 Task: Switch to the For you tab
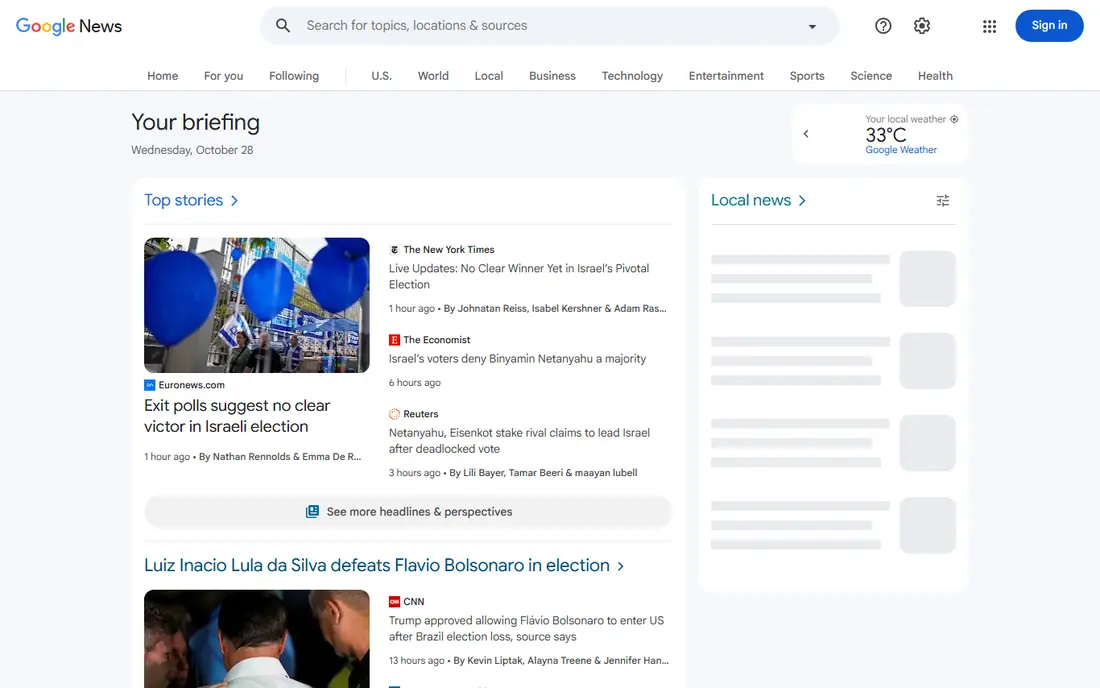click(223, 76)
